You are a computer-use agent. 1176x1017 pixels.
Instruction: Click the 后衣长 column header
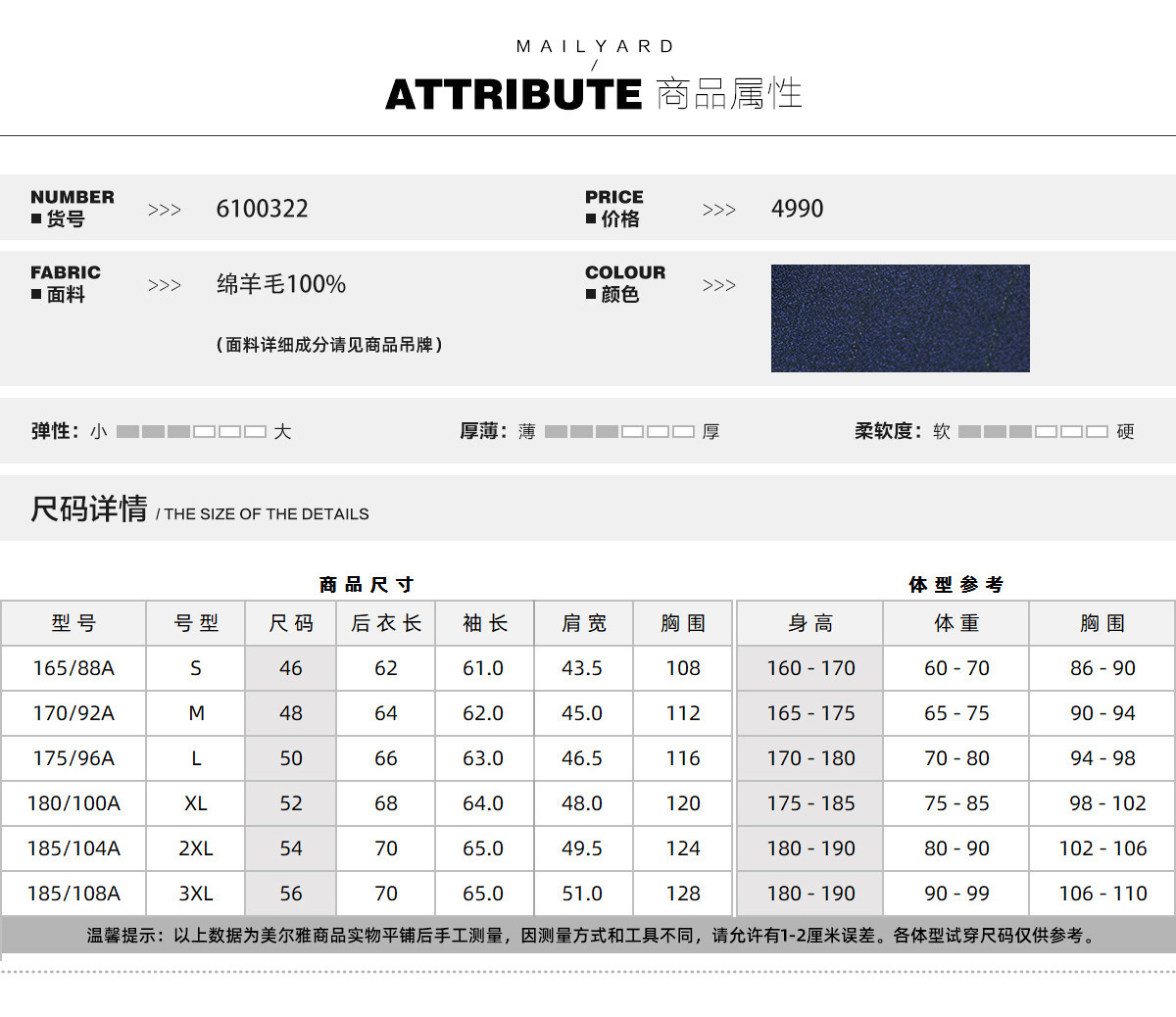(x=386, y=623)
